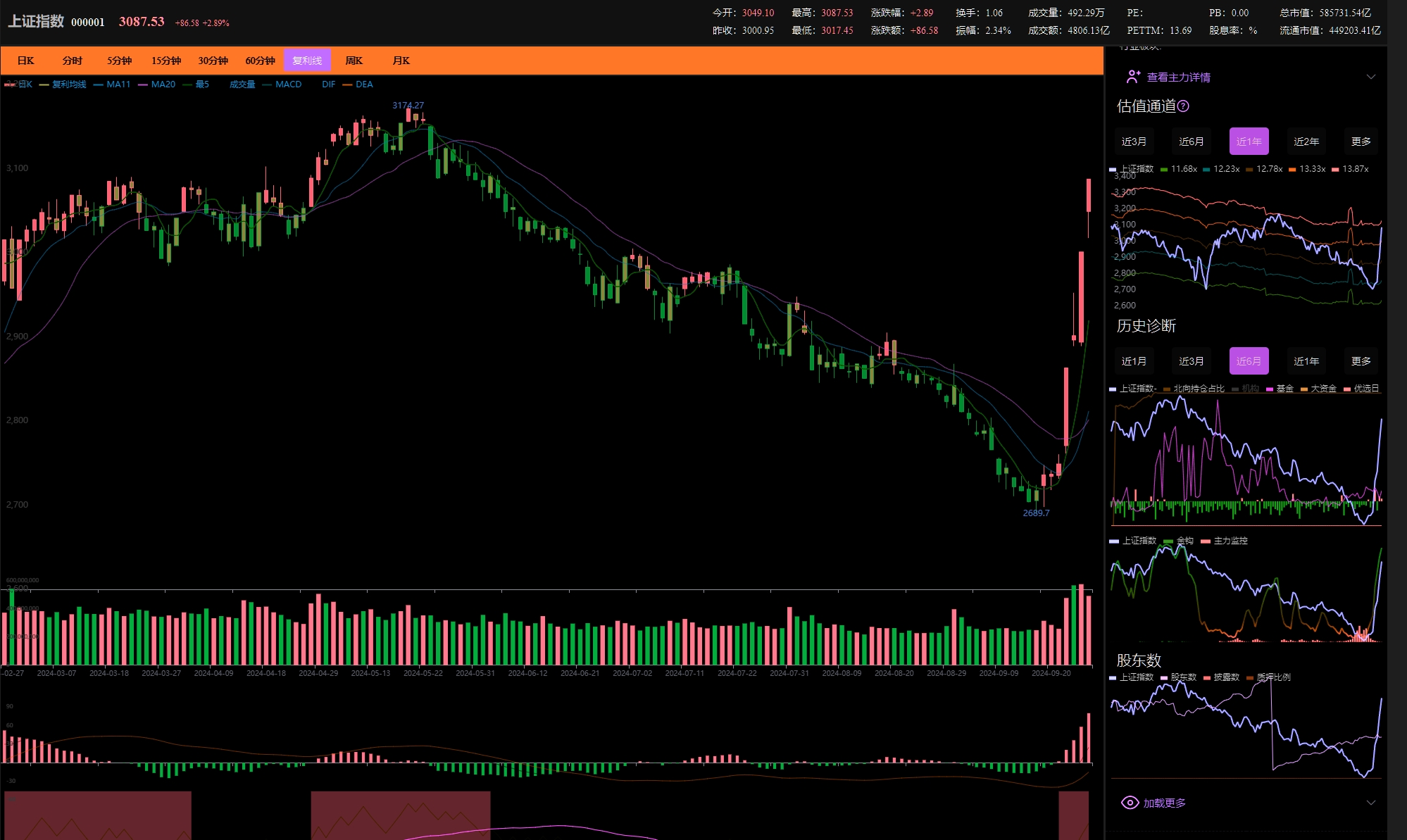This screenshot has height=840, width=1407.
Task: Switch to the 日K tab
Action: (25, 61)
